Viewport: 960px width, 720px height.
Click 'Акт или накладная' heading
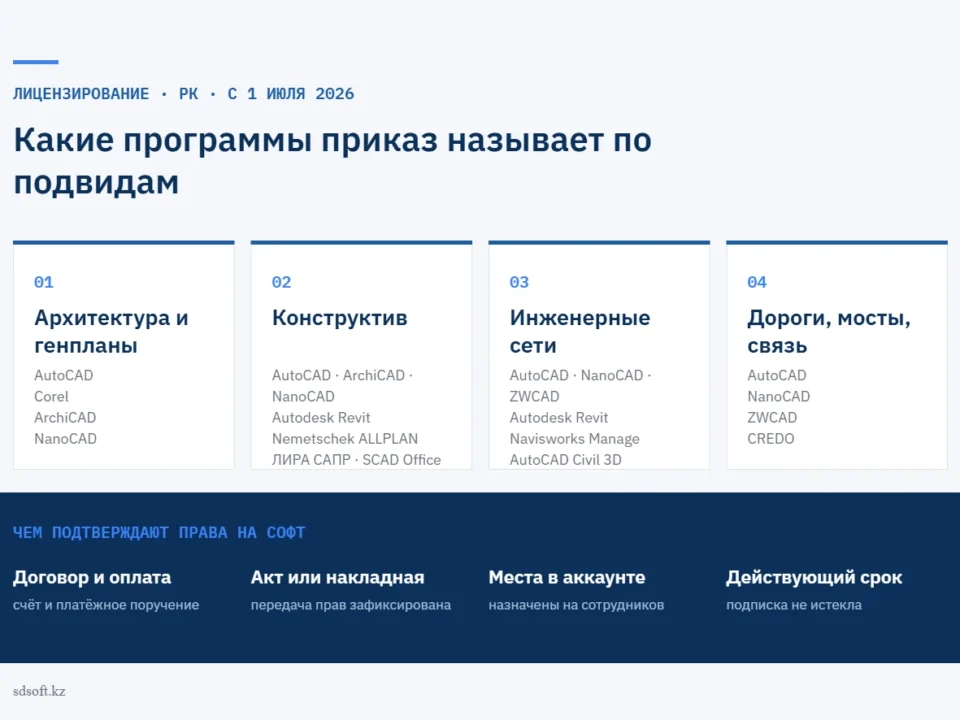pyautogui.click(x=337, y=577)
